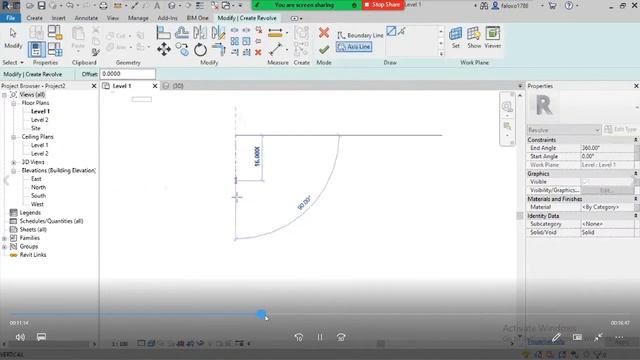The height and width of the screenshot is (360, 640).
Task: Activate the Boundary Line mode
Action: (x=360, y=36)
